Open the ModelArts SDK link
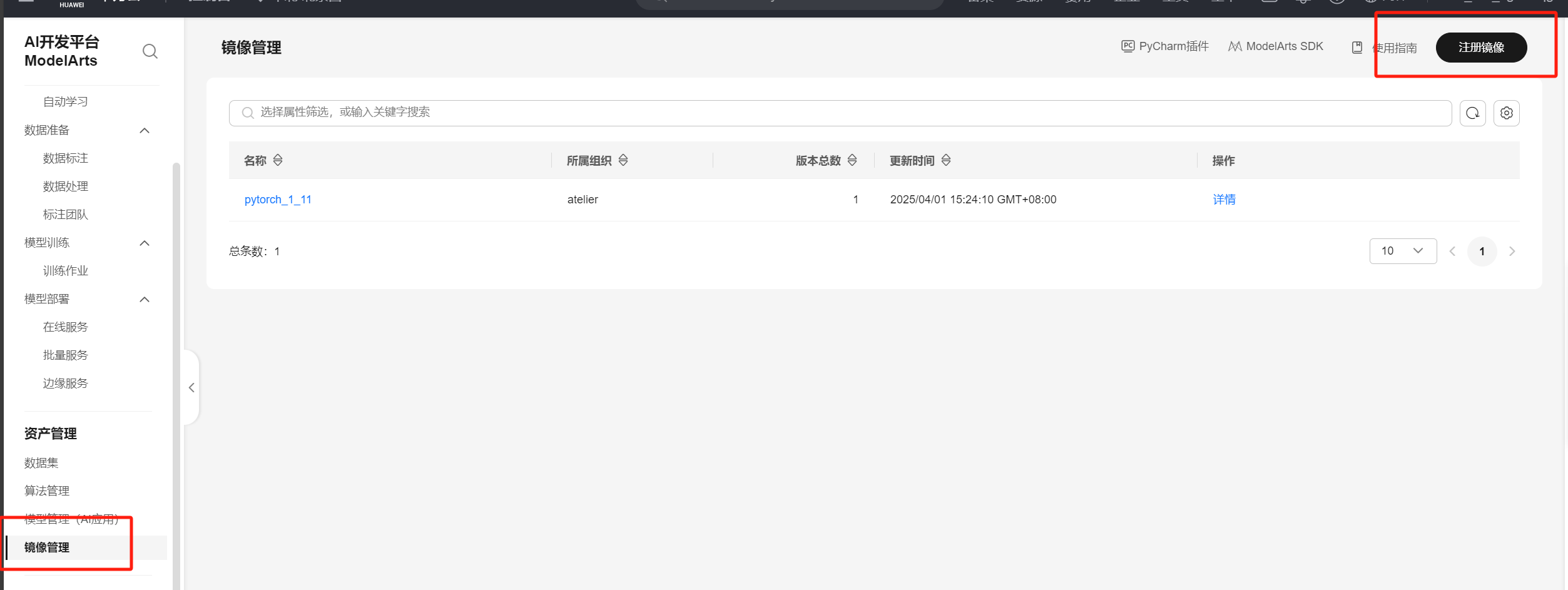Image resolution: width=1568 pixels, height=590 pixels. click(1276, 46)
